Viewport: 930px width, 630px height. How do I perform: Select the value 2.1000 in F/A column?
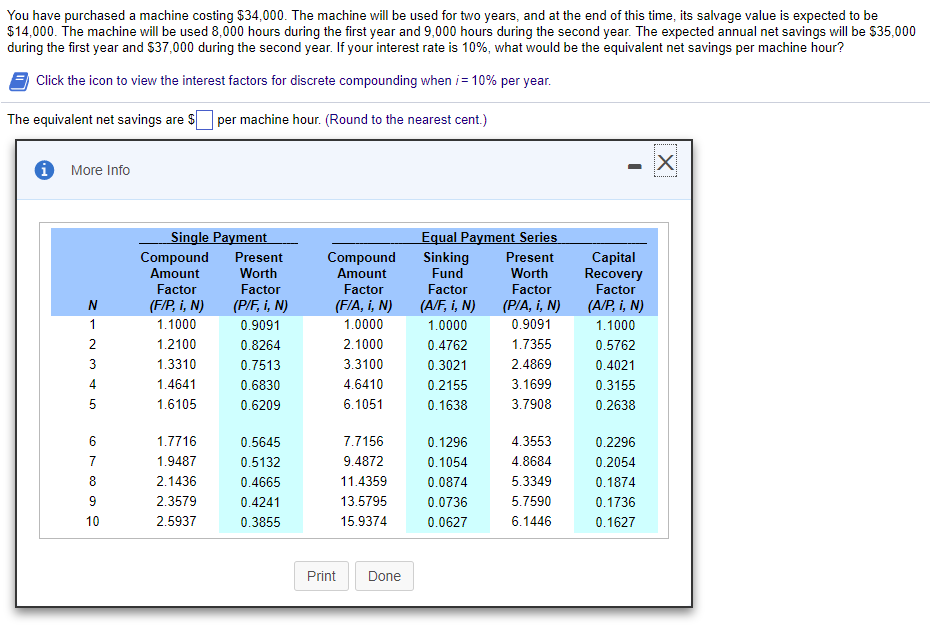point(363,345)
